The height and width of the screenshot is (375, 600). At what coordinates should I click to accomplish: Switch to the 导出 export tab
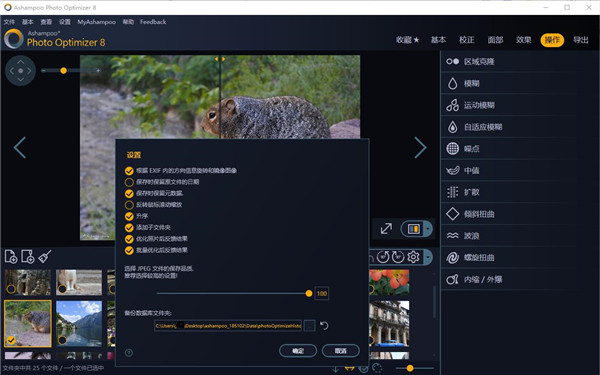[x=580, y=40]
